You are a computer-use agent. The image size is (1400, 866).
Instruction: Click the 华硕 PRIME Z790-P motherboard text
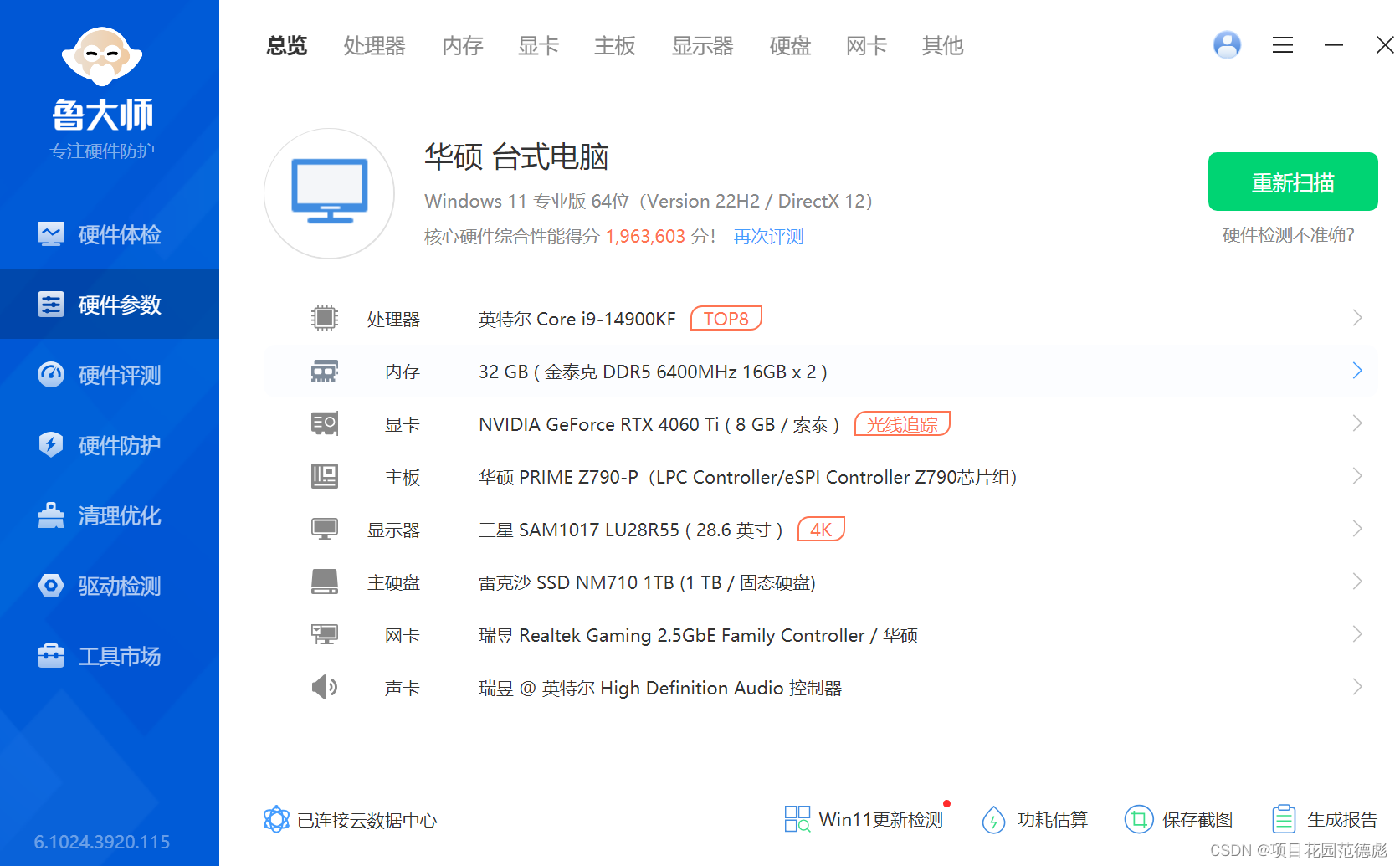(x=747, y=478)
